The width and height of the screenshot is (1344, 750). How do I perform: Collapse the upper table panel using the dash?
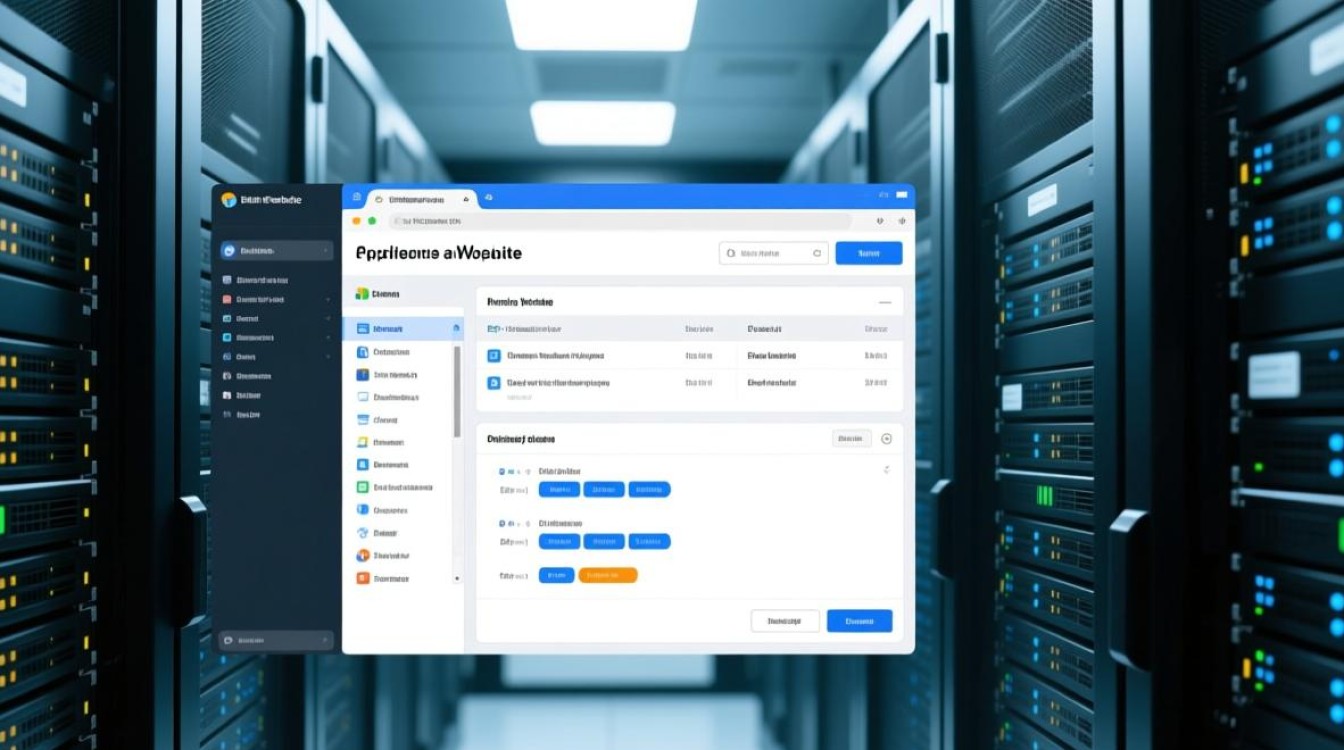pyautogui.click(x=884, y=301)
